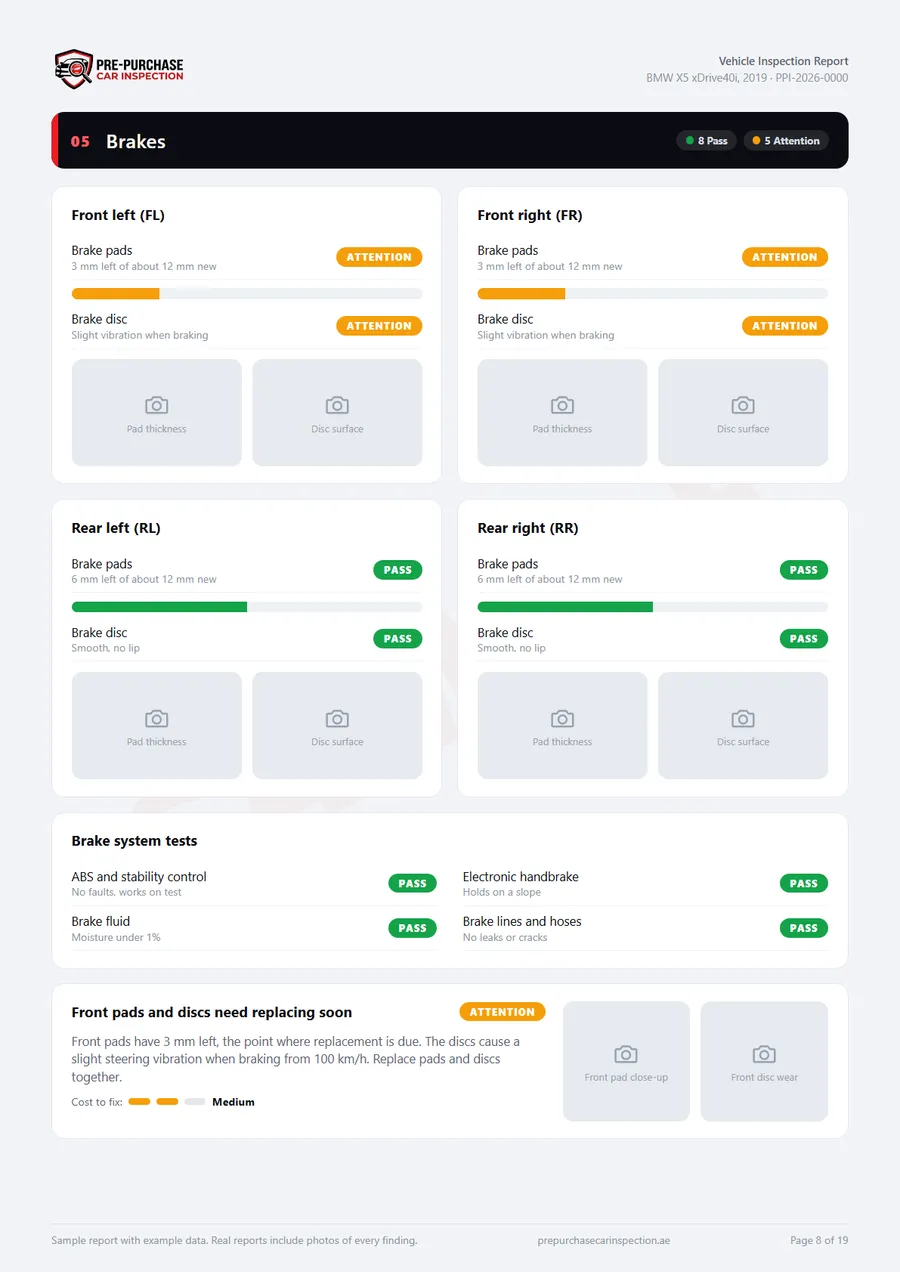Click the Pre-Purchase Car Inspection logo
Viewport: 900px width, 1272px height.
(119, 70)
